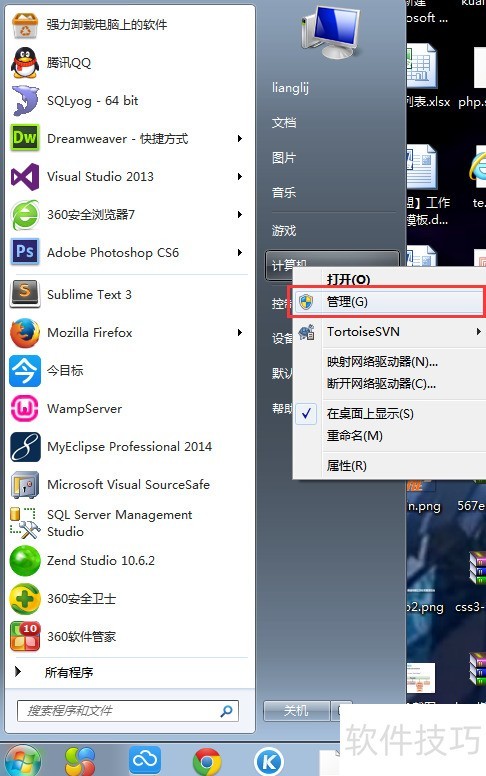Click the 搜索程序和文件 search box

pyautogui.click(x=128, y=711)
